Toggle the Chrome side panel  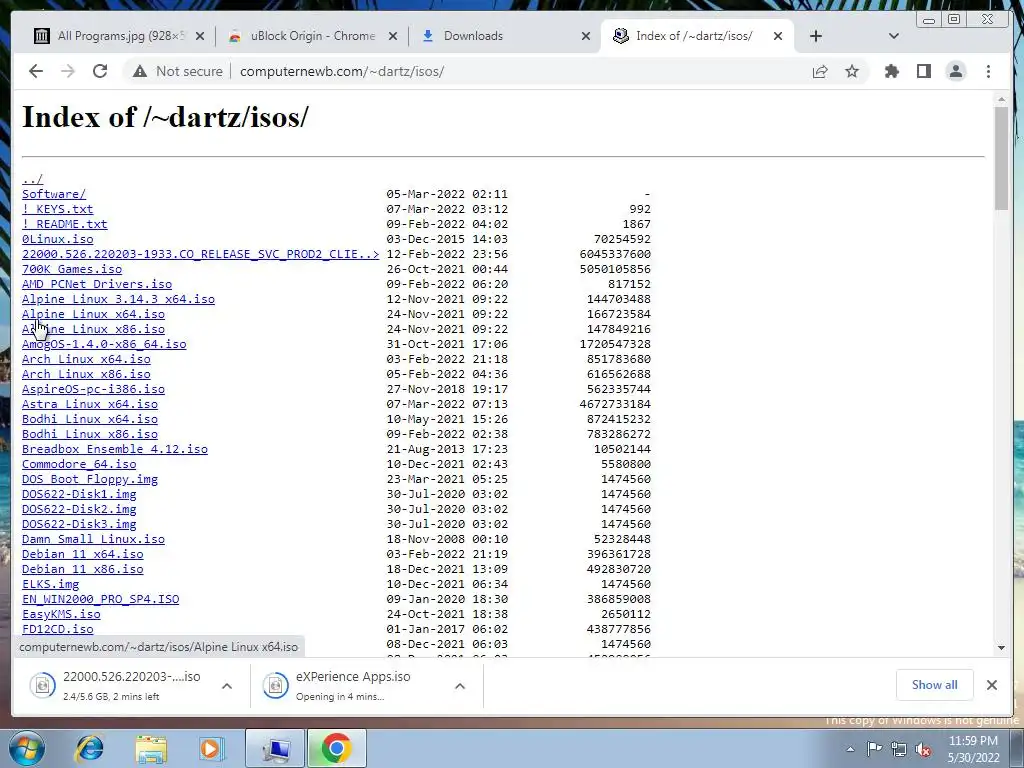(x=923, y=71)
